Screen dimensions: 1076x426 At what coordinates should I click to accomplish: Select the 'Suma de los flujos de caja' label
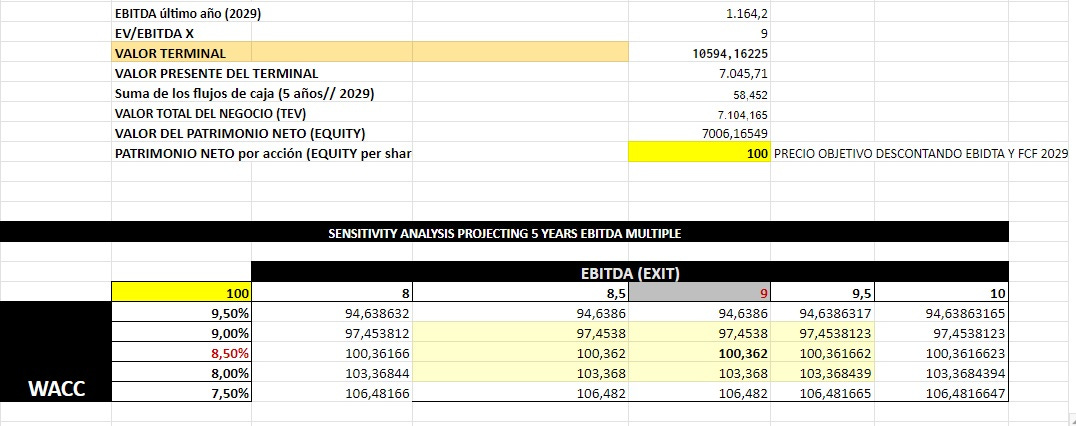pyautogui.click(x=244, y=93)
